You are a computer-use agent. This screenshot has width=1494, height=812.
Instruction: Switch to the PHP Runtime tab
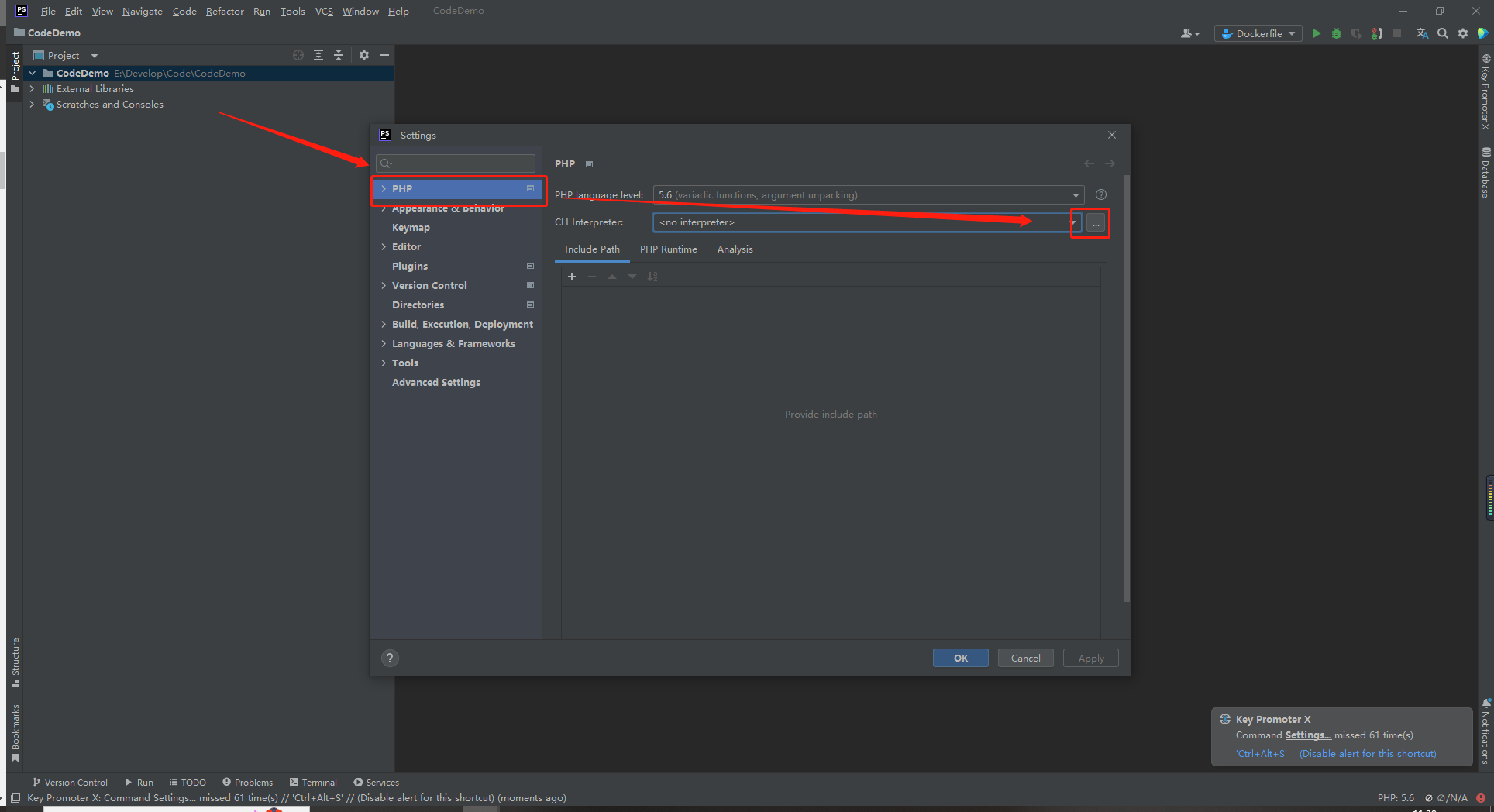(668, 249)
